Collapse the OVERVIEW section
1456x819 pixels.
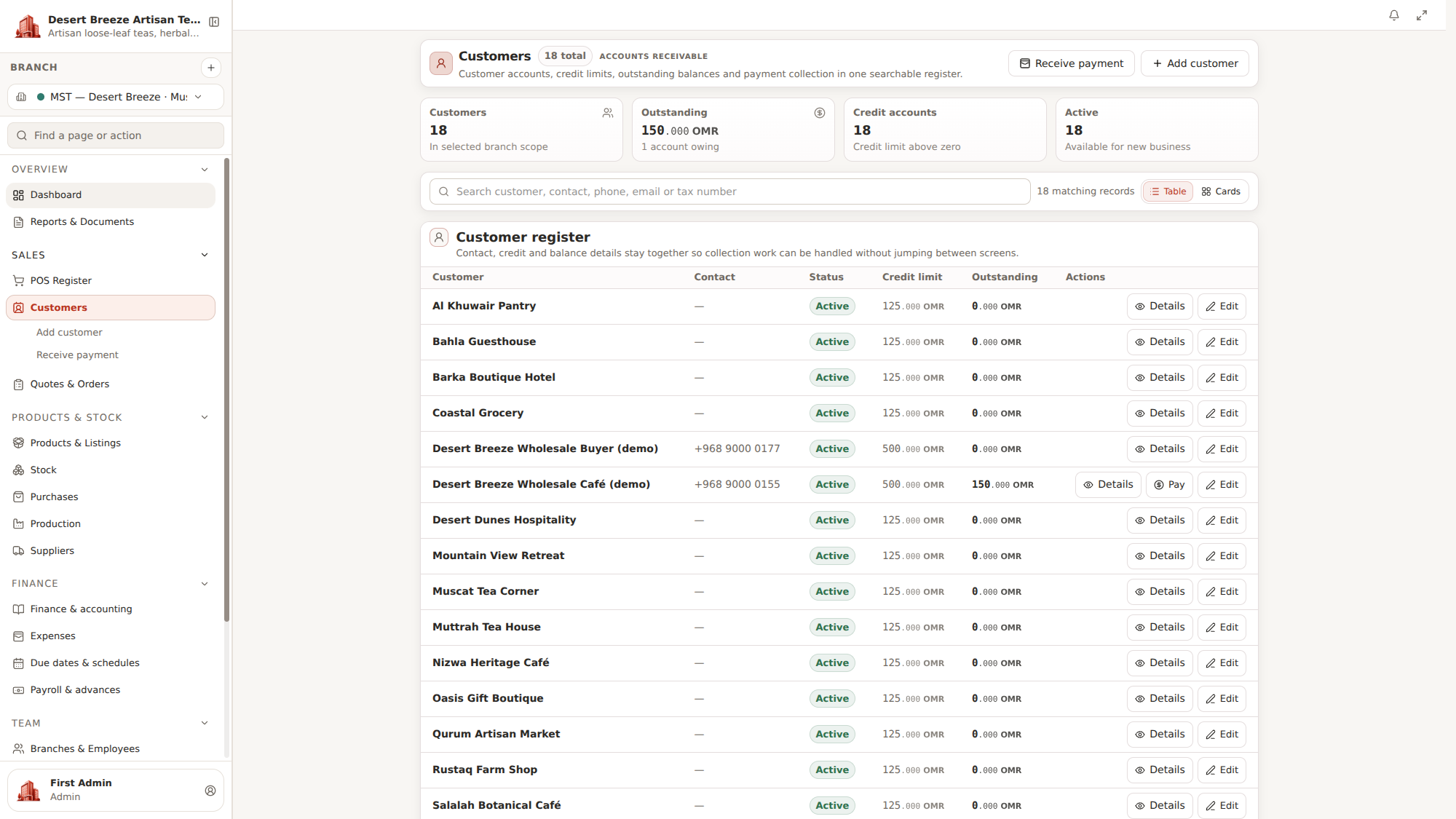[205, 170]
